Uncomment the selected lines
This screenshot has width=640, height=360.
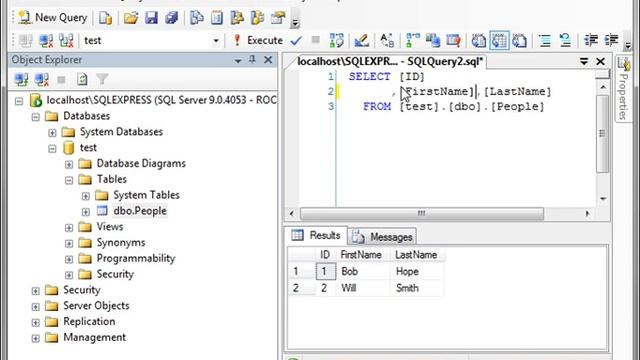(565, 40)
